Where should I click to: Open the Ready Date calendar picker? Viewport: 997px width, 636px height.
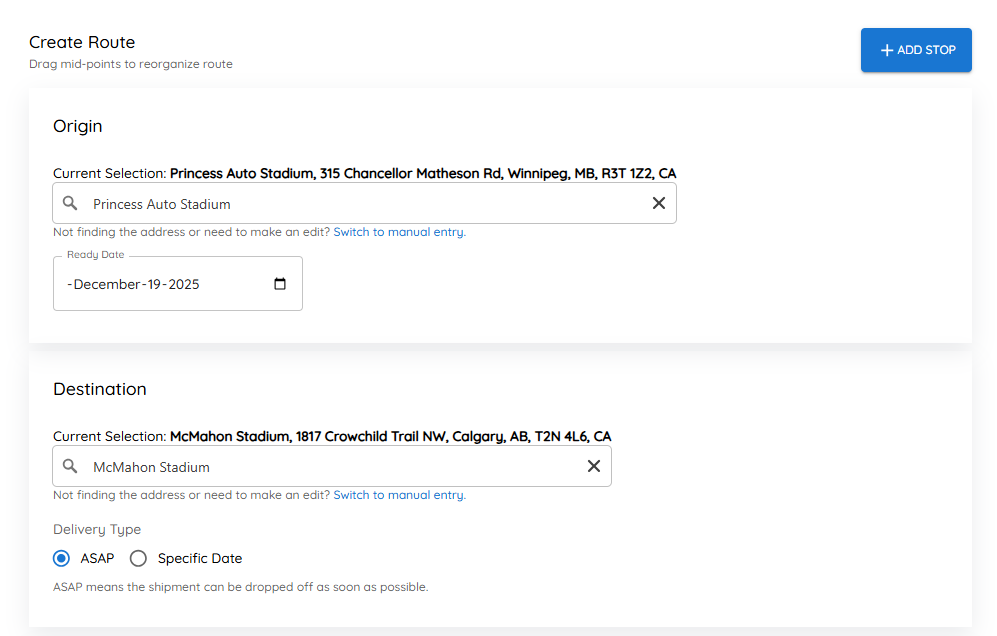(280, 284)
